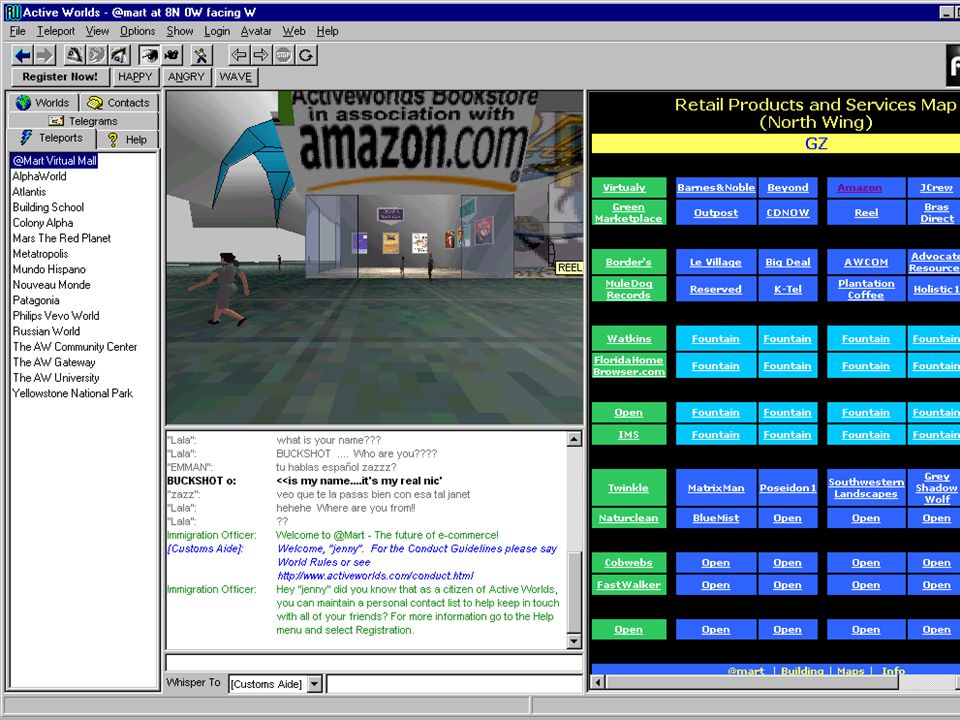Switch to the Worlds tab
The height and width of the screenshot is (720, 960).
point(43,103)
